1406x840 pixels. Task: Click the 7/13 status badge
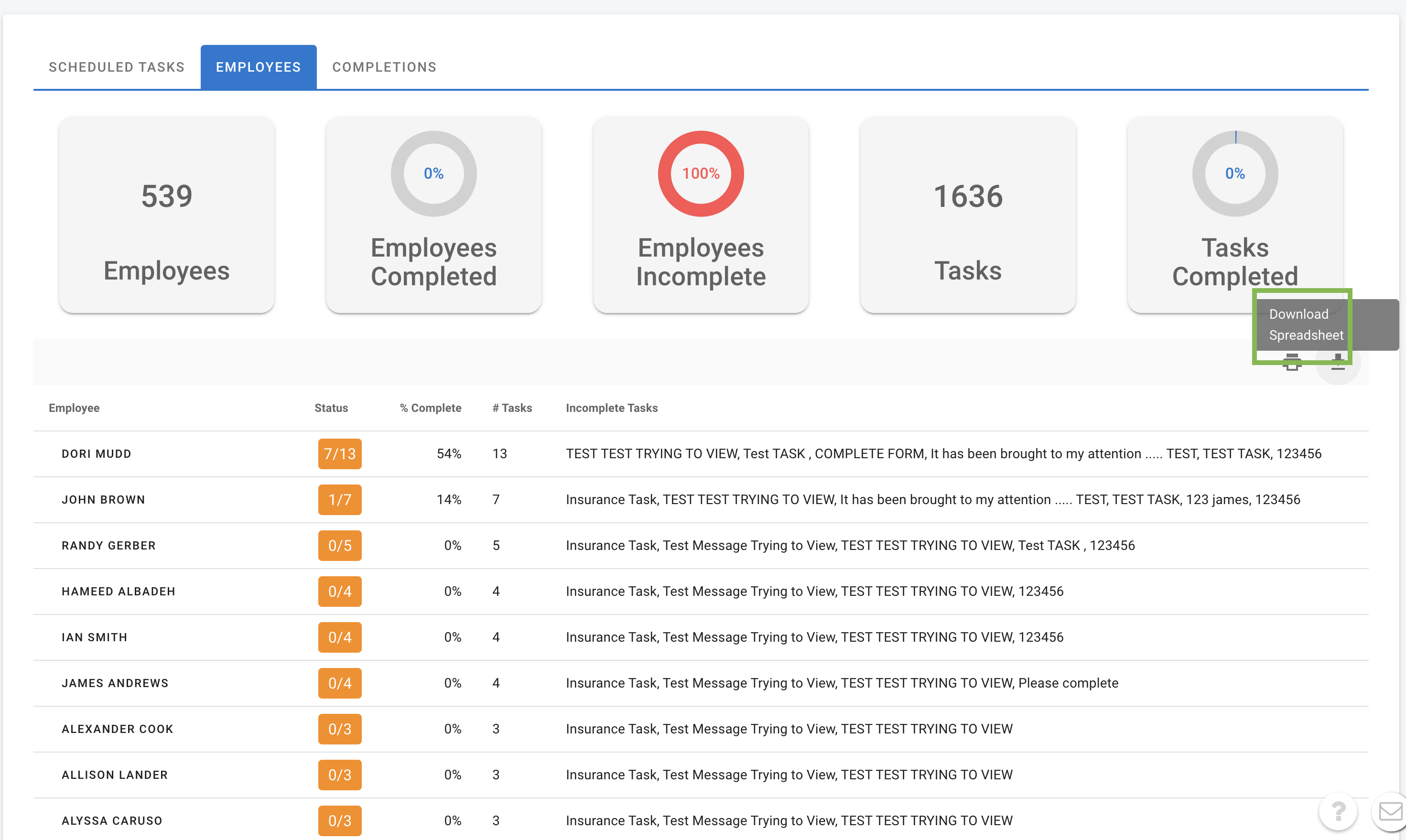pyautogui.click(x=340, y=454)
